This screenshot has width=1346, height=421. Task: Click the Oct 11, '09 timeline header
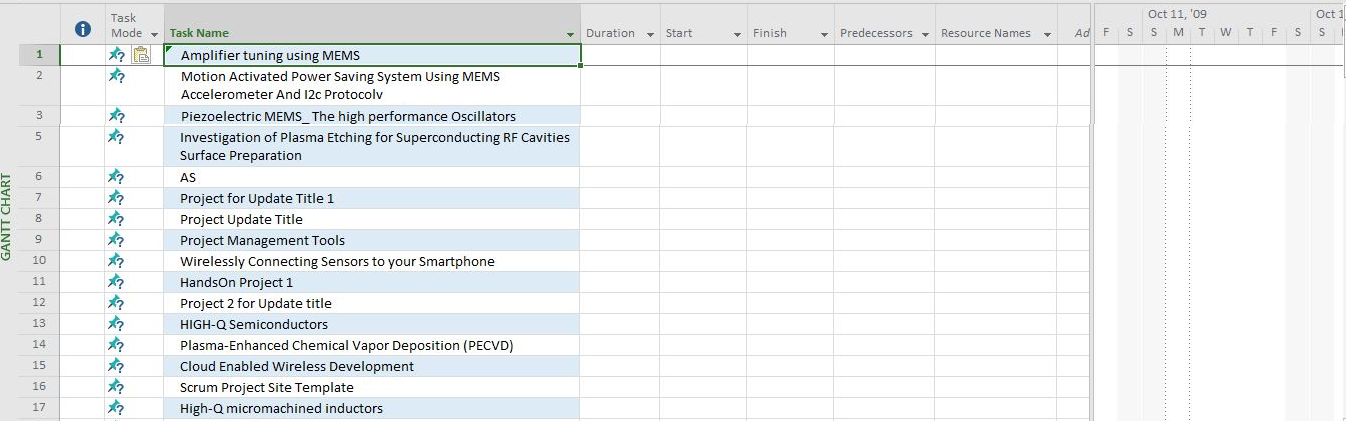pos(1177,14)
